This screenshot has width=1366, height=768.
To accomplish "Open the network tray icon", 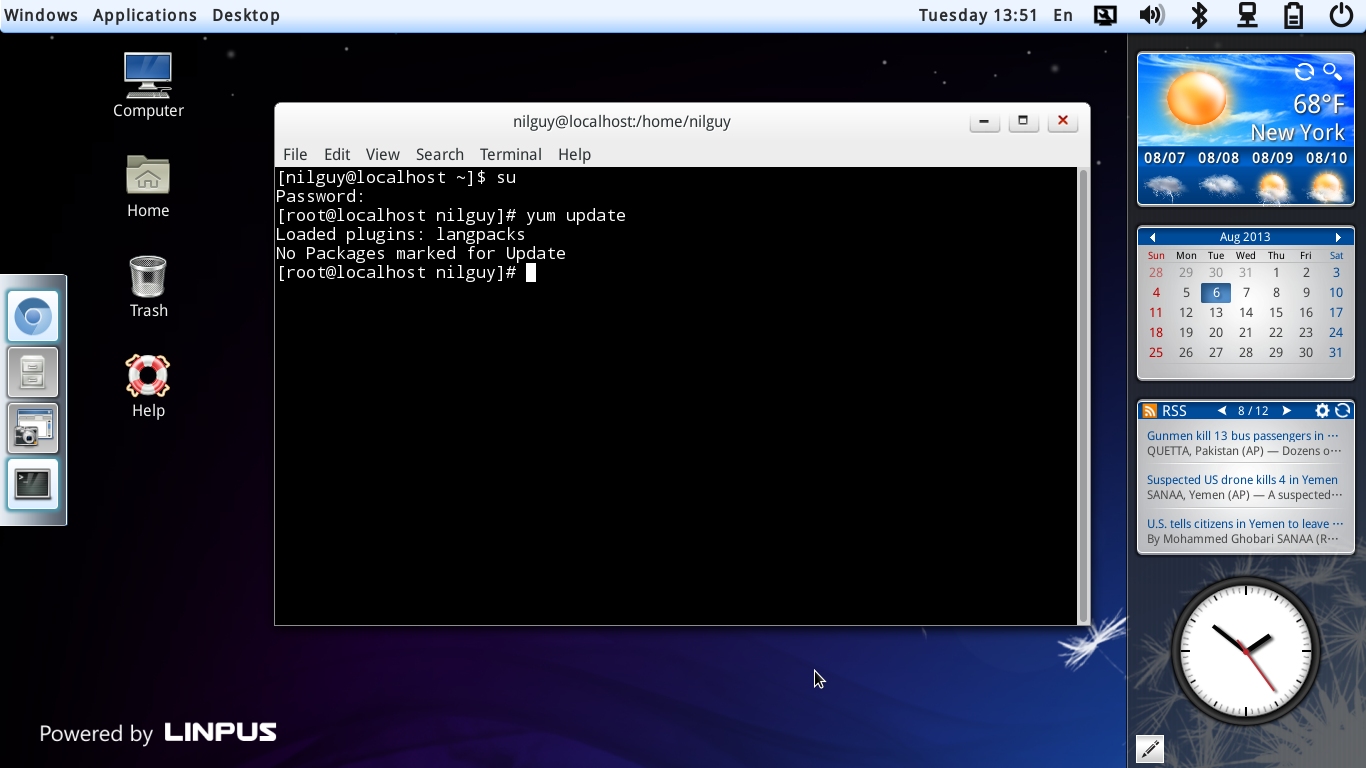I will 1246,15.
